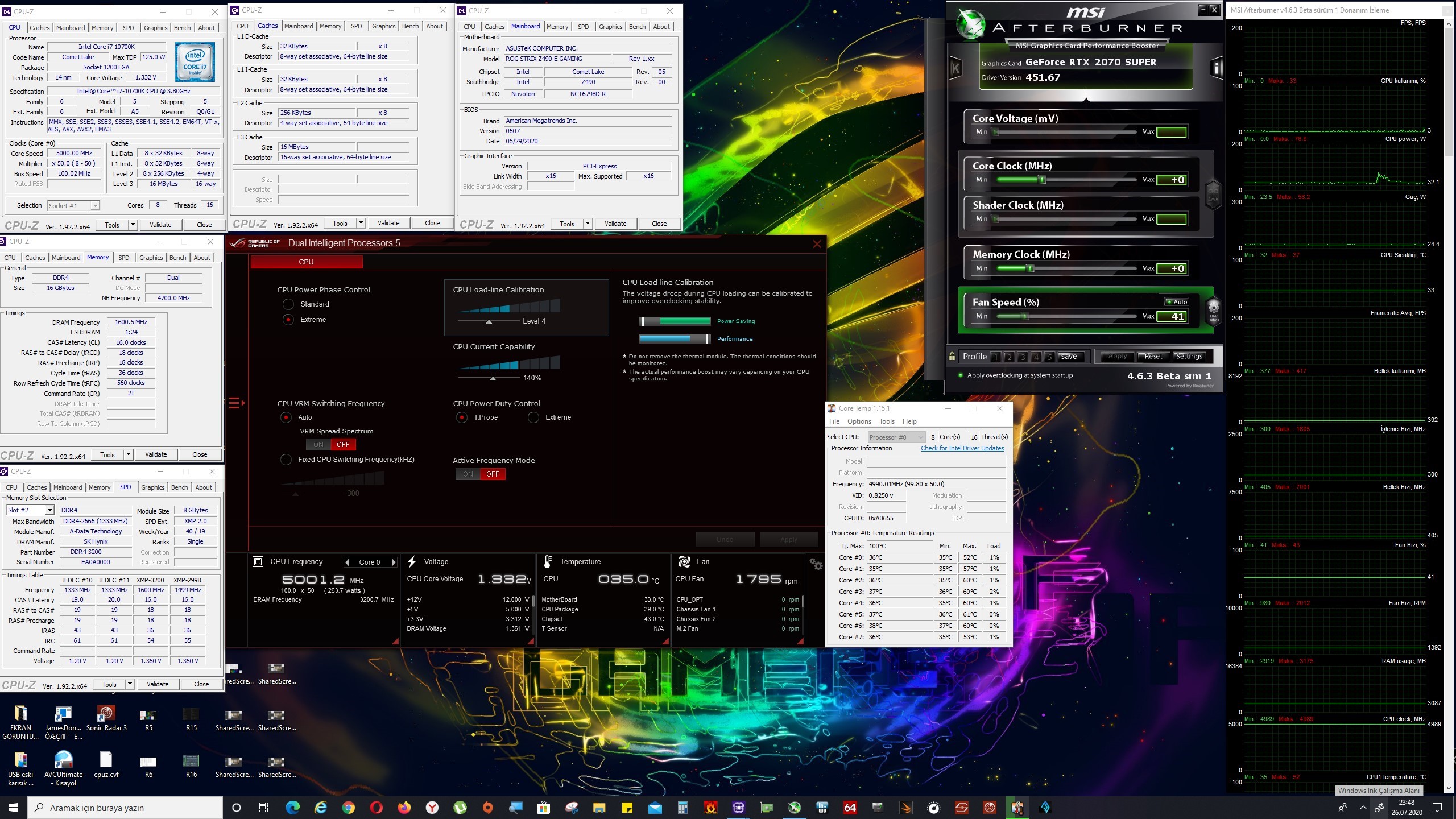Toggle Active Frequency Mode ON

[x=468, y=474]
